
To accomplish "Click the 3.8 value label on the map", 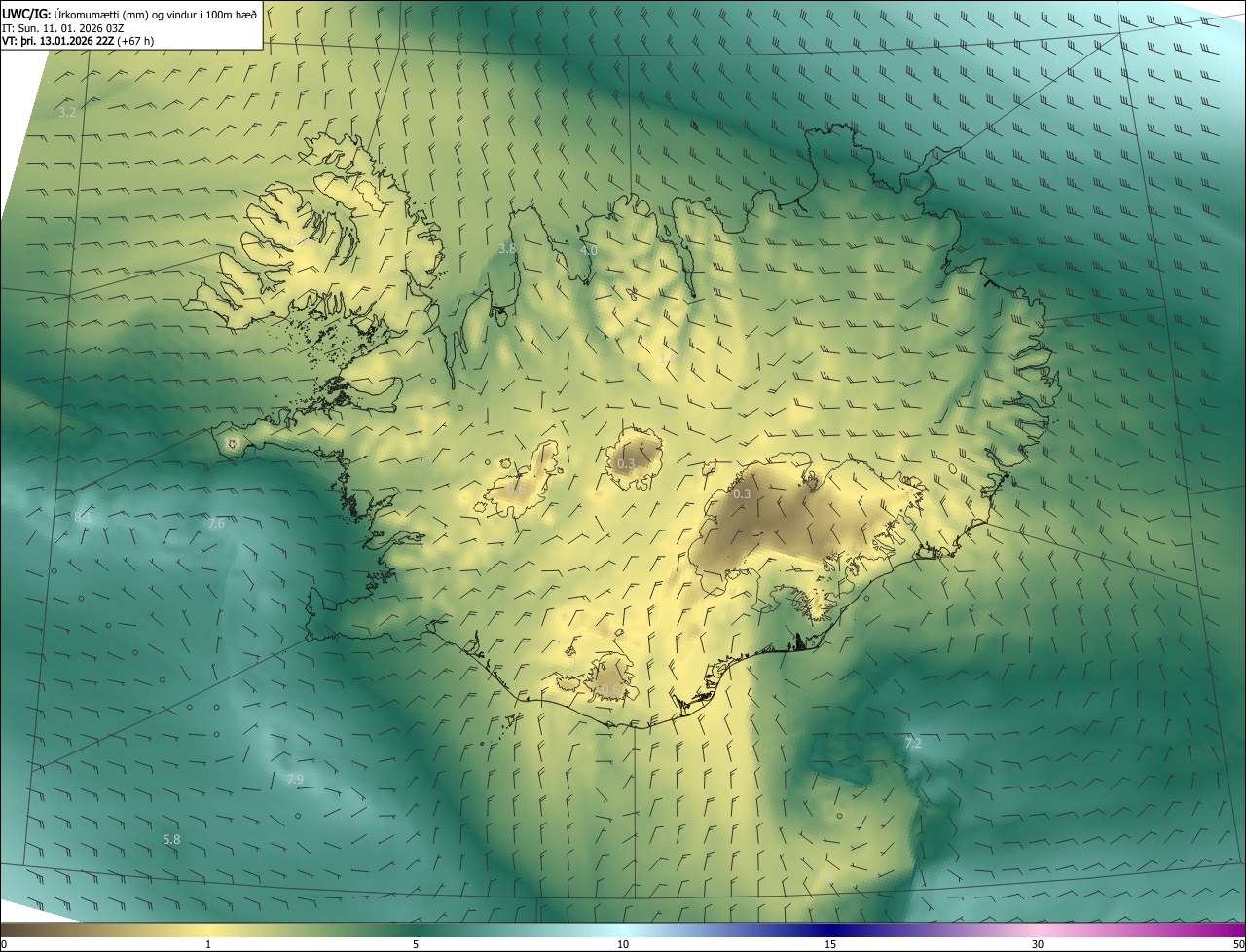I will [x=507, y=248].
